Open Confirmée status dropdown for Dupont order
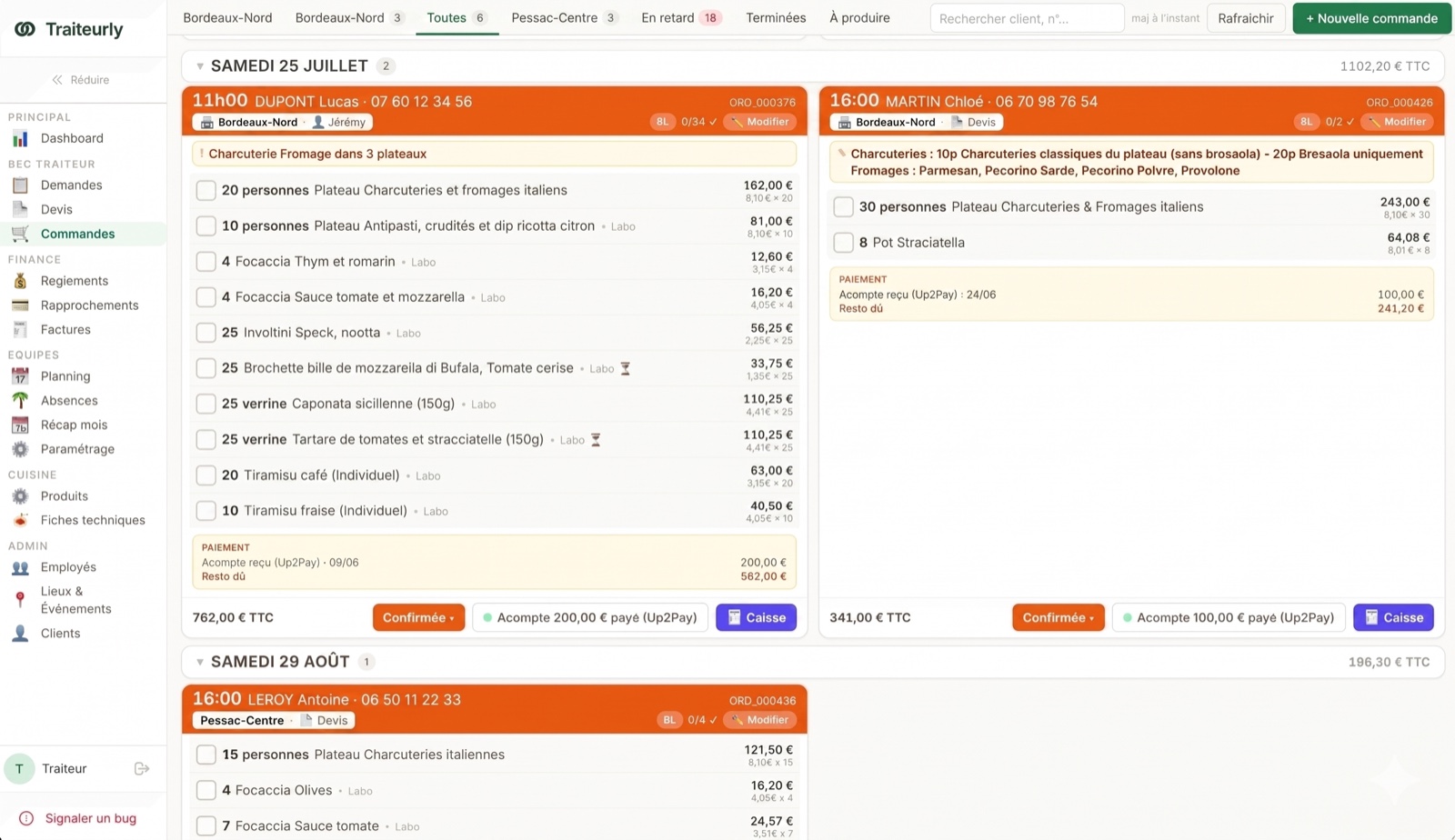 pyautogui.click(x=418, y=618)
